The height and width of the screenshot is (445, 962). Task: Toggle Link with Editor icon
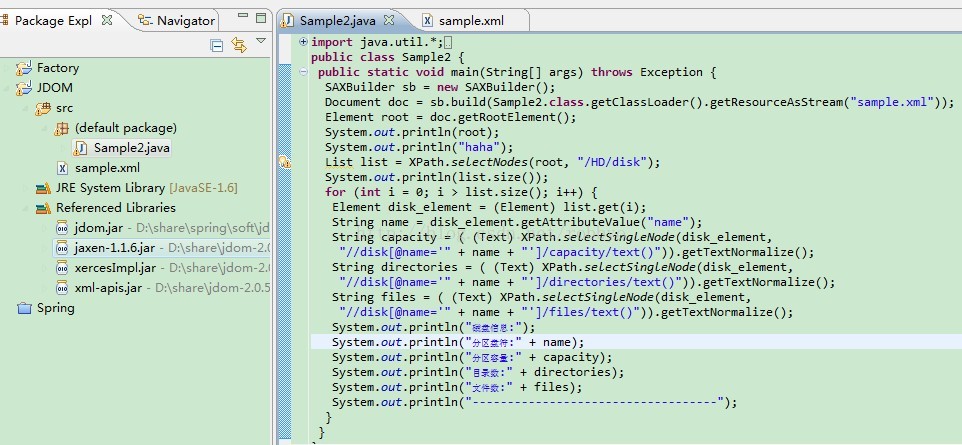click(x=239, y=45)
